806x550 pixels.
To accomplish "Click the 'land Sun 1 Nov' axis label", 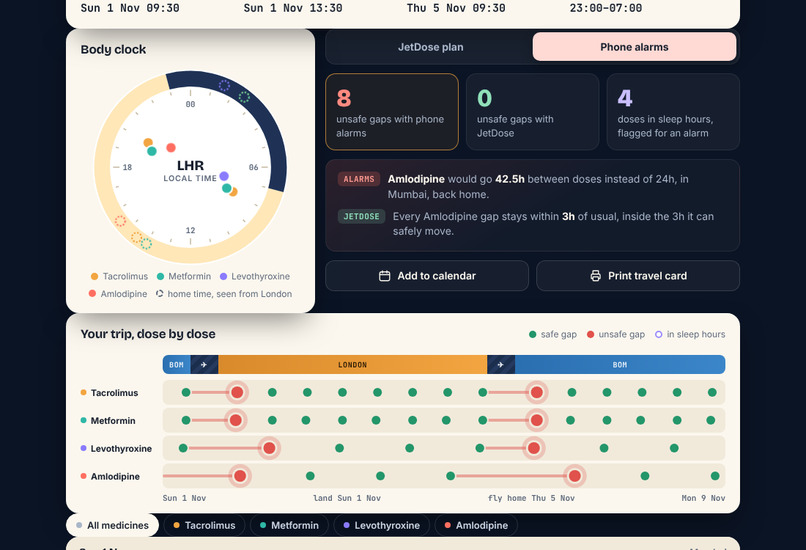I will 347,498.
